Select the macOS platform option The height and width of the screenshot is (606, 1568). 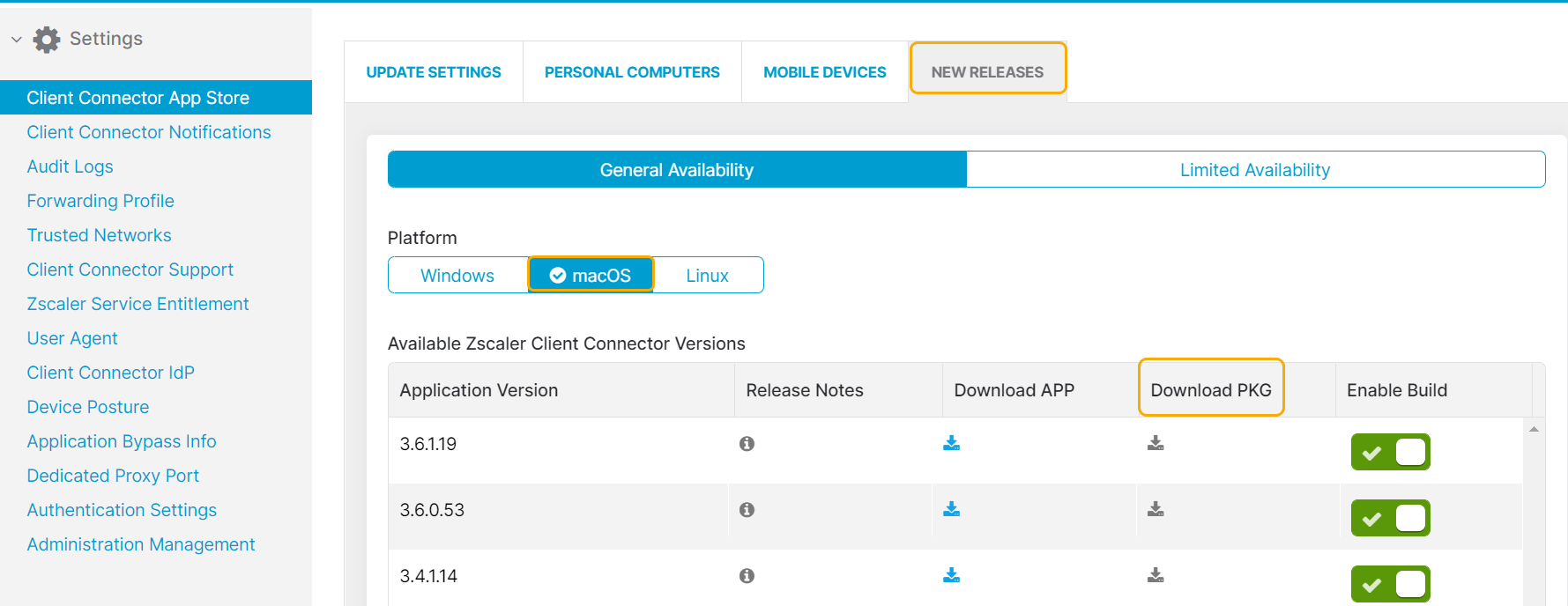[x=591, y=276]
